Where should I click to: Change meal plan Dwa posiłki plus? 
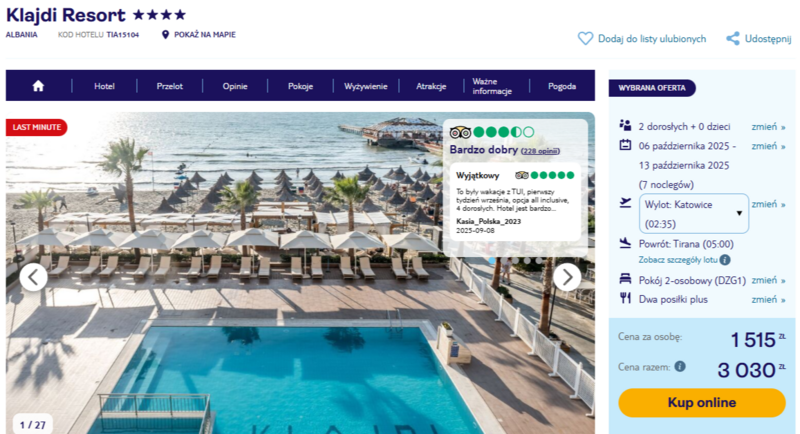pos(768,299)
